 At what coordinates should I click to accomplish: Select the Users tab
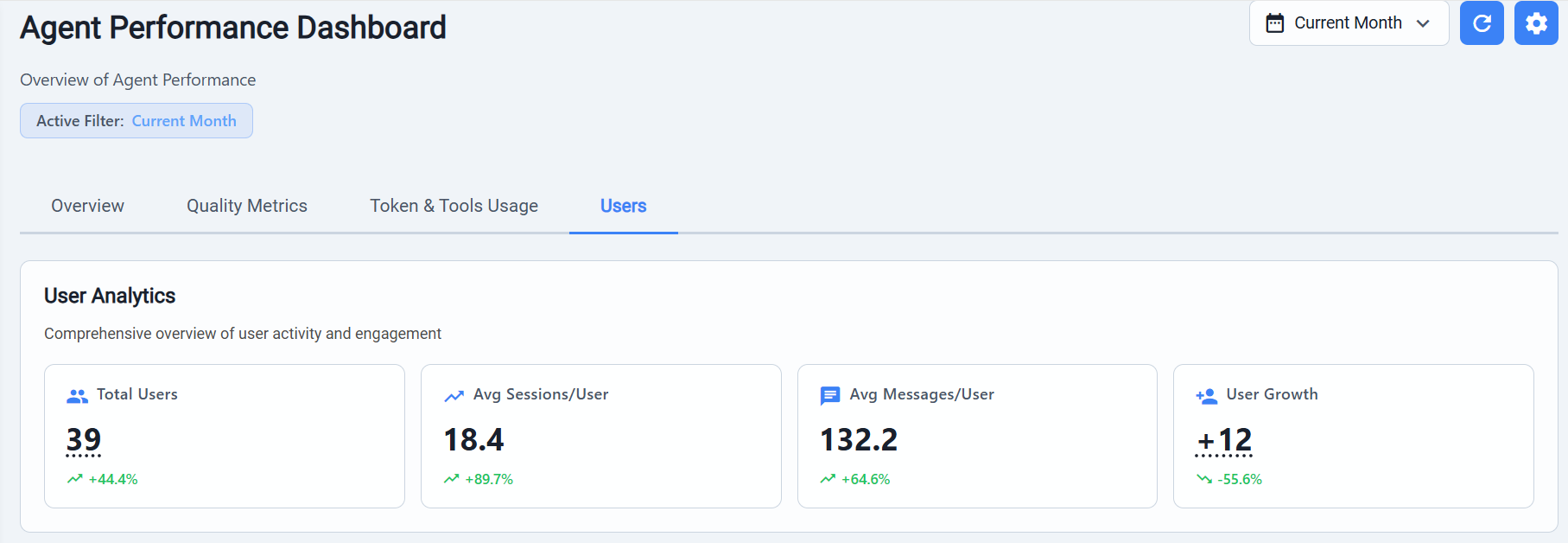point(623,206)
